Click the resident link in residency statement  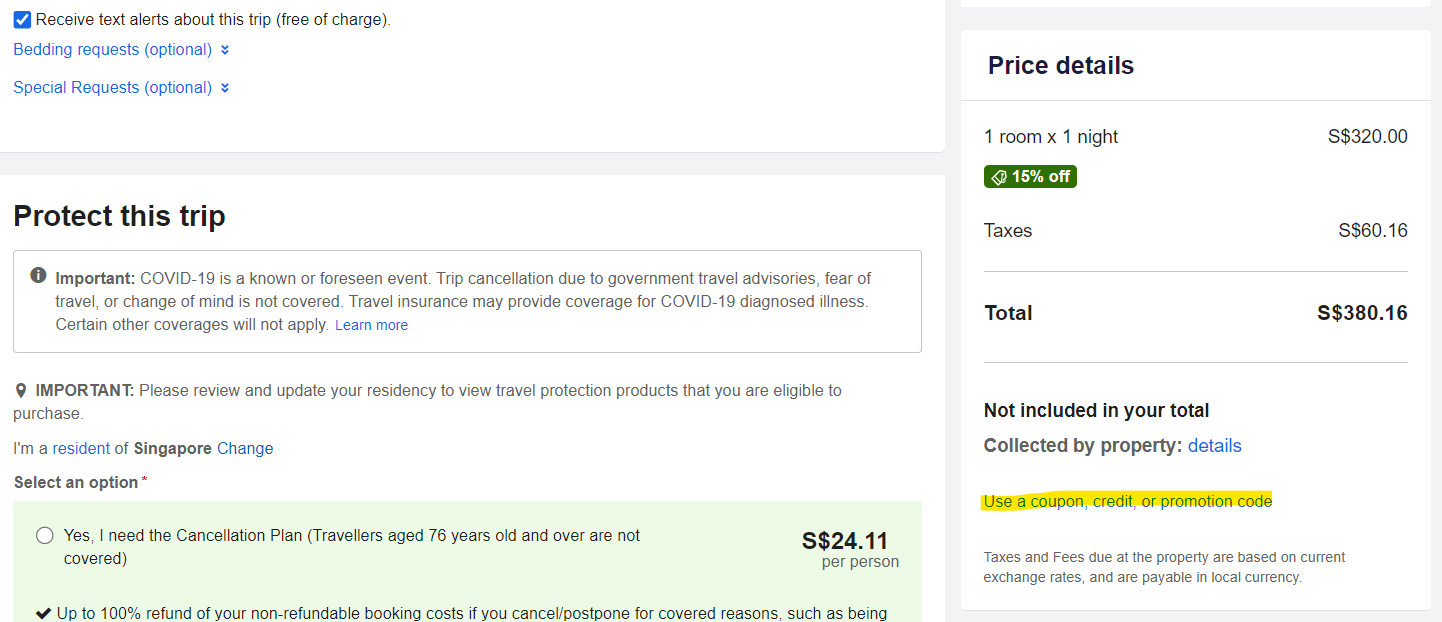[x=78, y=448]
